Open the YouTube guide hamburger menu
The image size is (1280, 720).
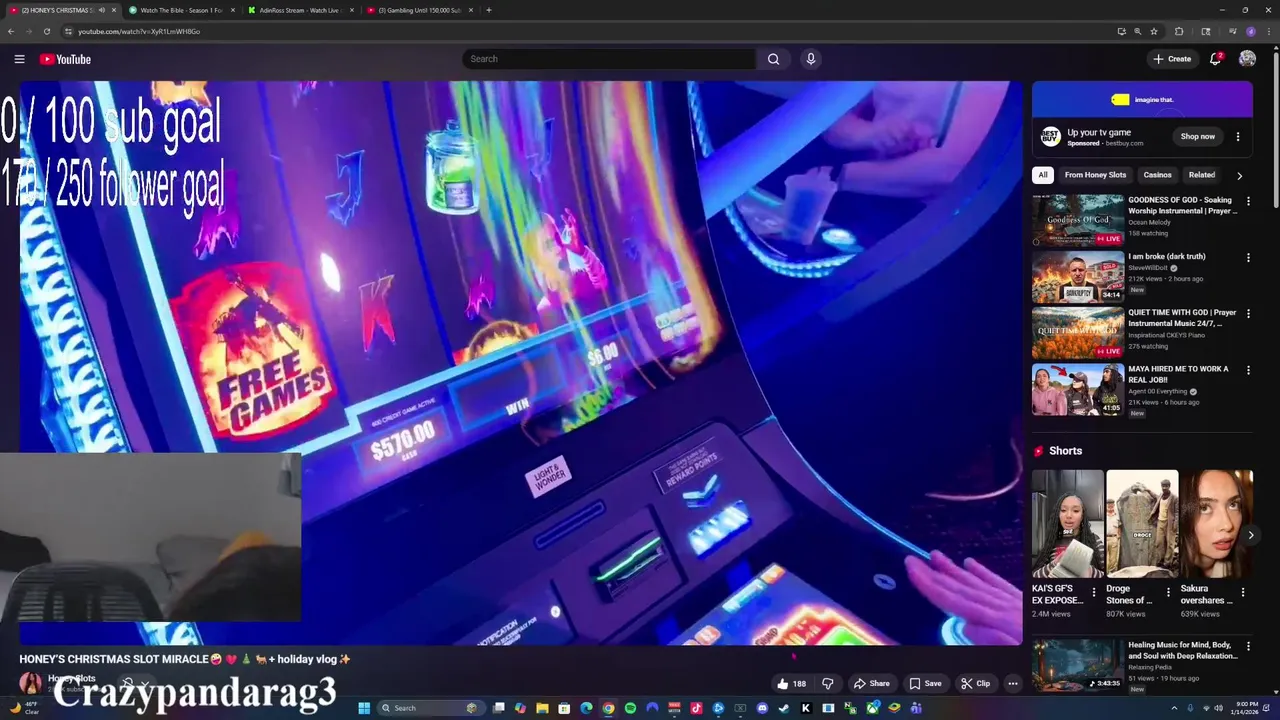pos(19,59)
